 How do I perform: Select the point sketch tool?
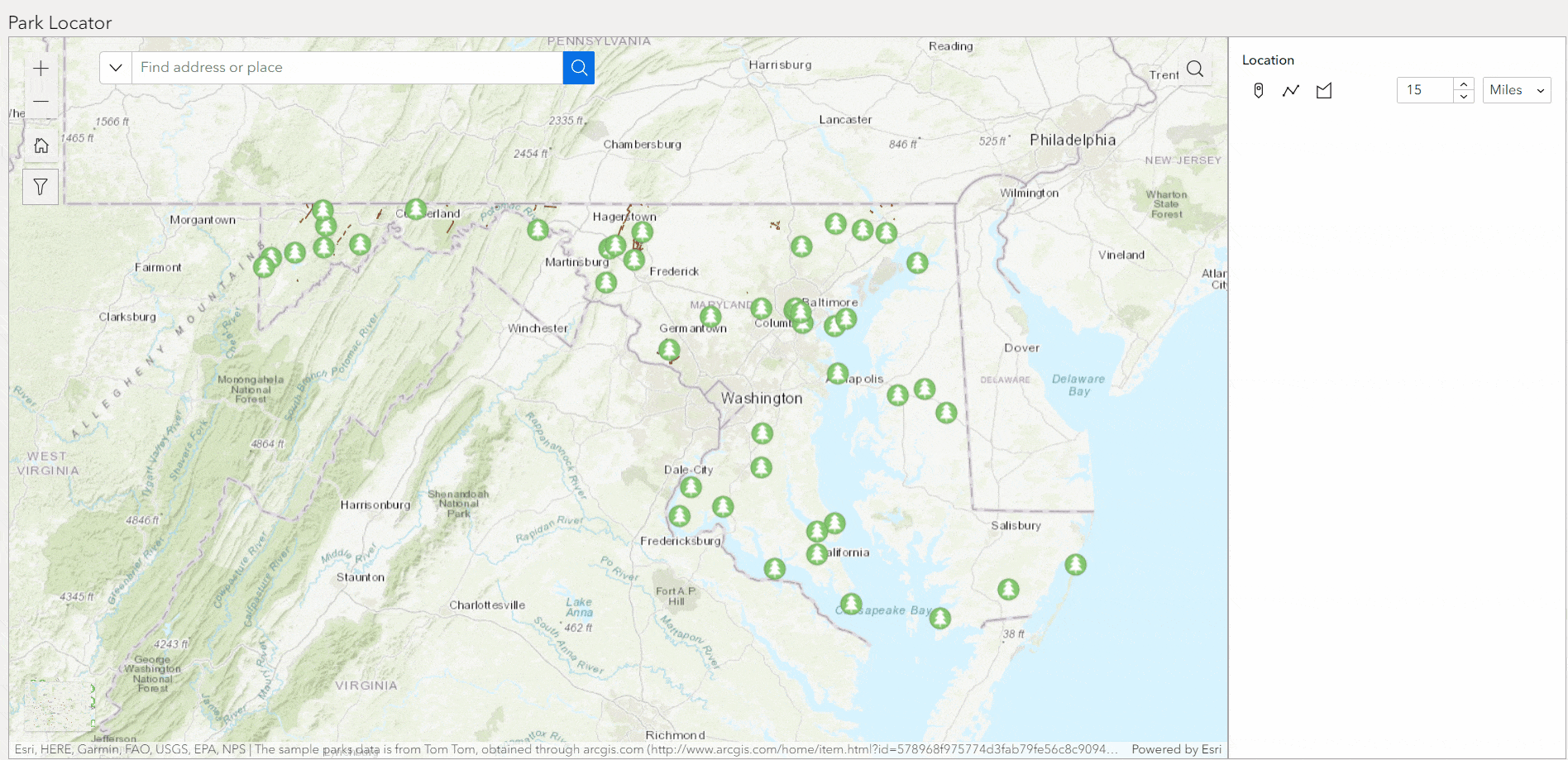coord(1258,90)
